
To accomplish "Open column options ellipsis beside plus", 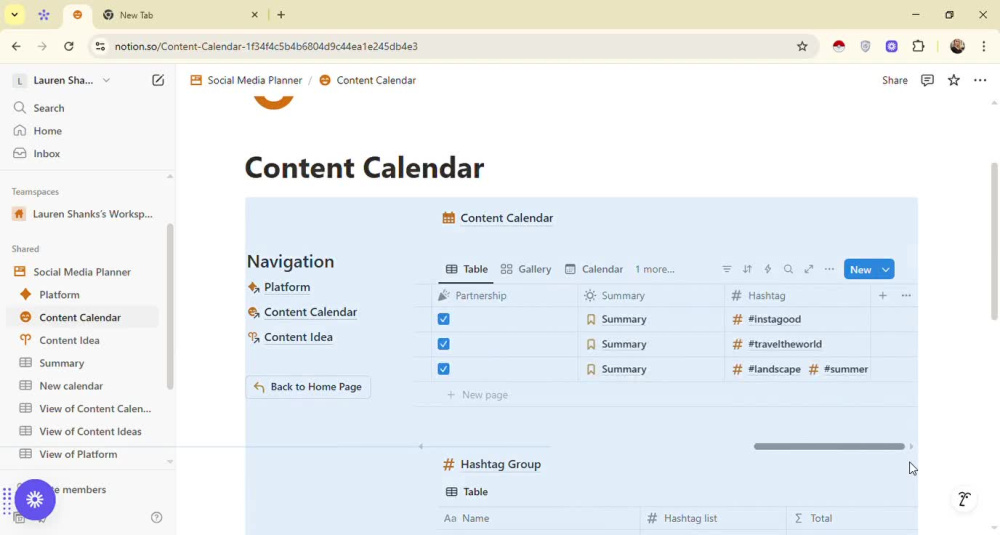I will pos(906,295).
